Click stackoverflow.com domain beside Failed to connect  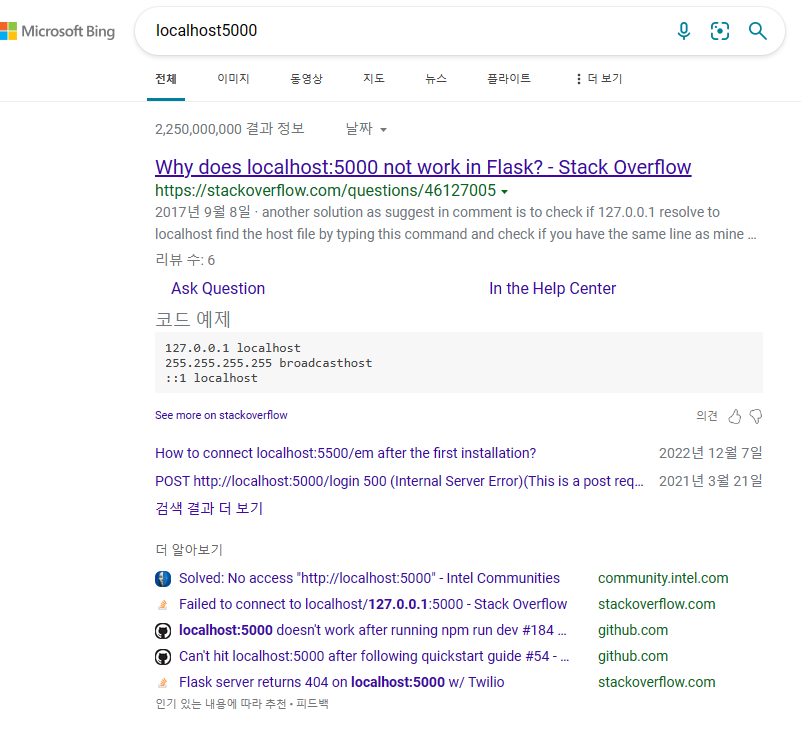[x=656, y=604]
